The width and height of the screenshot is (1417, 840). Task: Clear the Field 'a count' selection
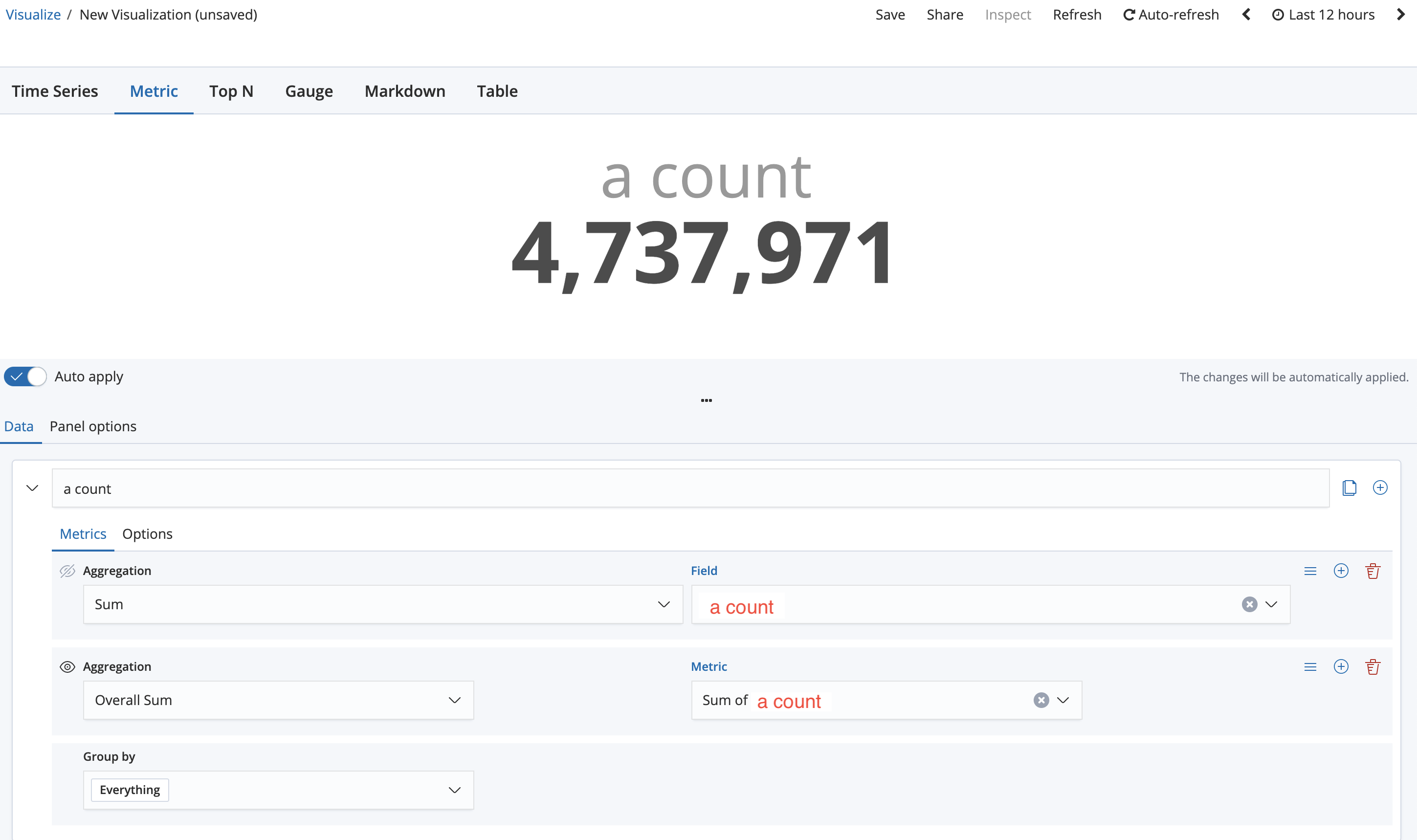[x=1249, y=604]
